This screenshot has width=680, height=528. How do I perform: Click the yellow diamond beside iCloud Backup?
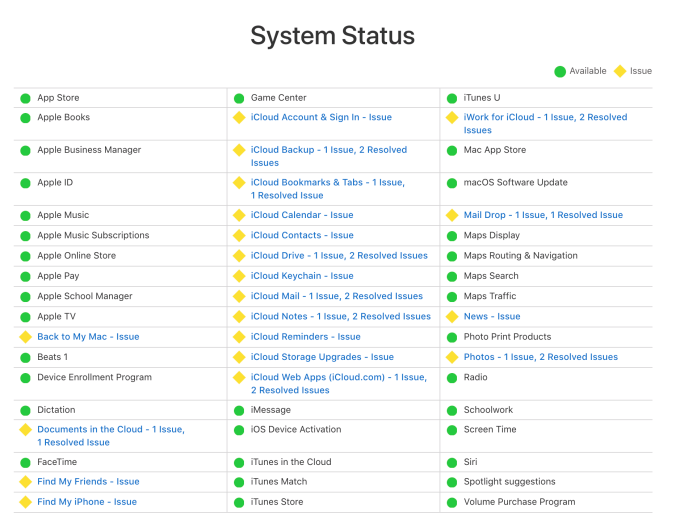[239, 150]
